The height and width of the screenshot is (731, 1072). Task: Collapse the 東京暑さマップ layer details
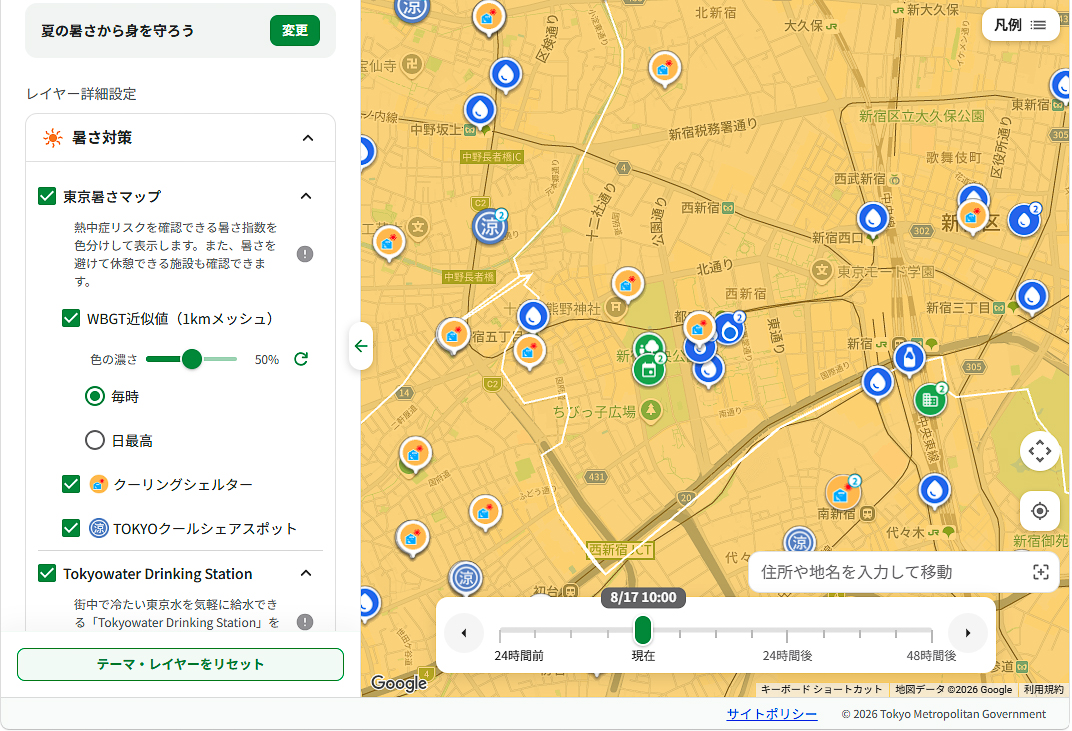pyautogui.click(x=306, y=196)
